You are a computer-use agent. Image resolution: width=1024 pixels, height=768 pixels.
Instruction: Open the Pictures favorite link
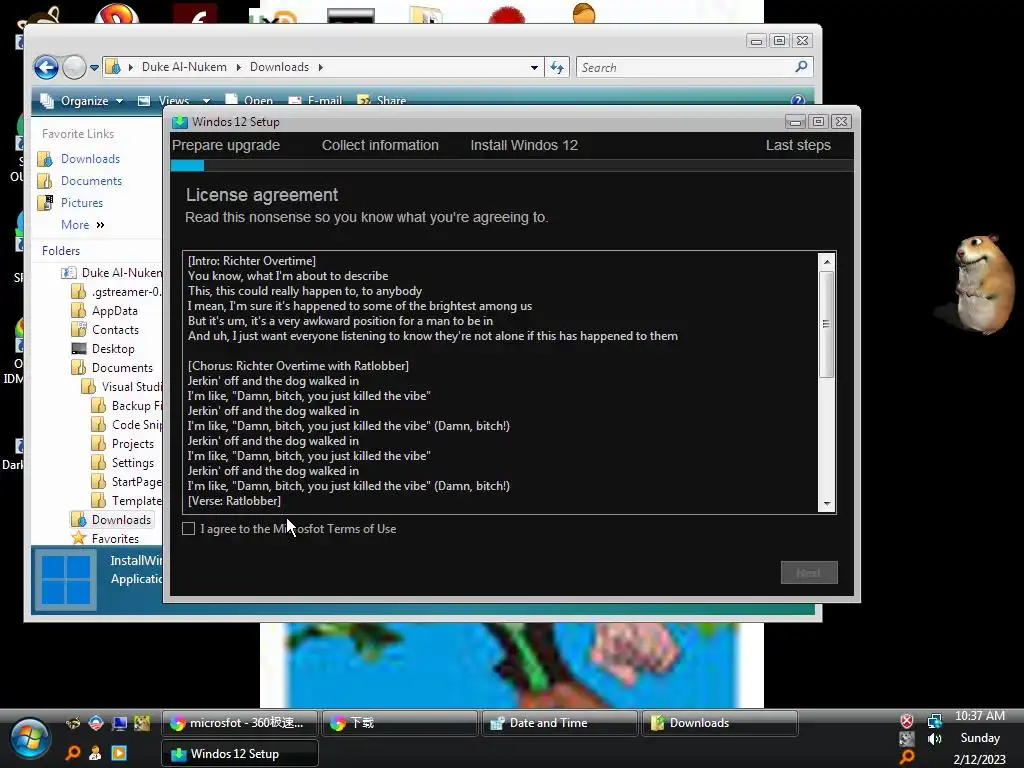[82, 202]
